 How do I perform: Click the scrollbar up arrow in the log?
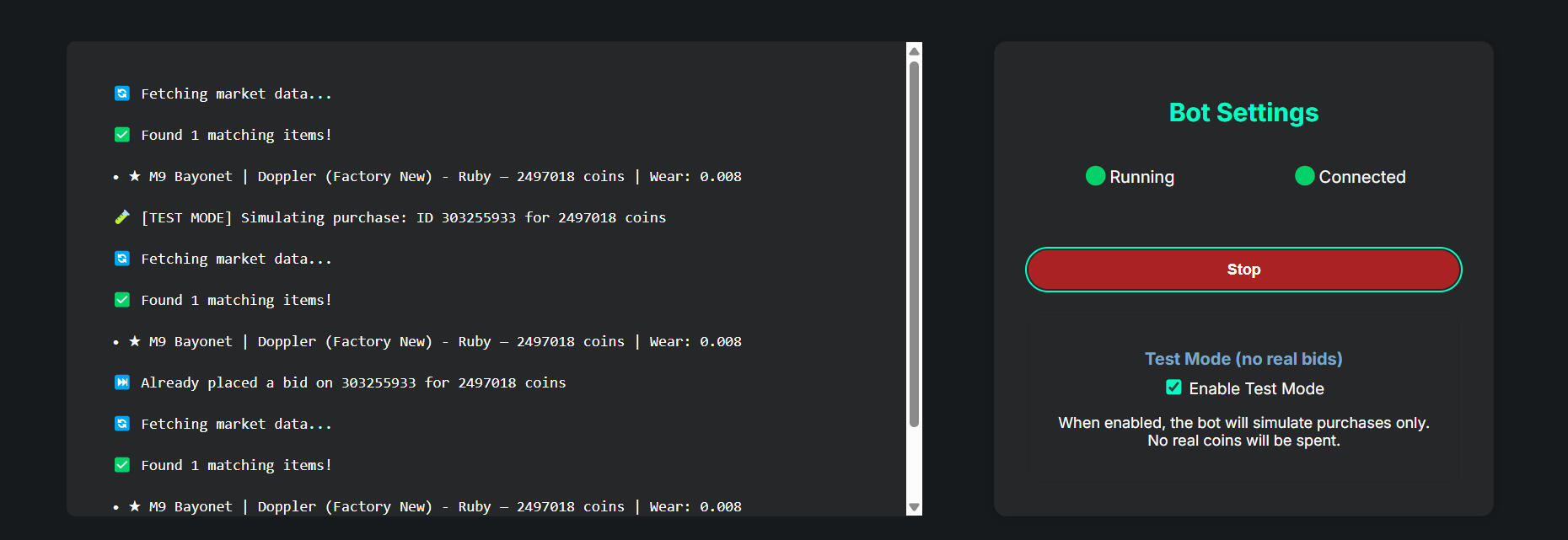(x=914, y=51)
